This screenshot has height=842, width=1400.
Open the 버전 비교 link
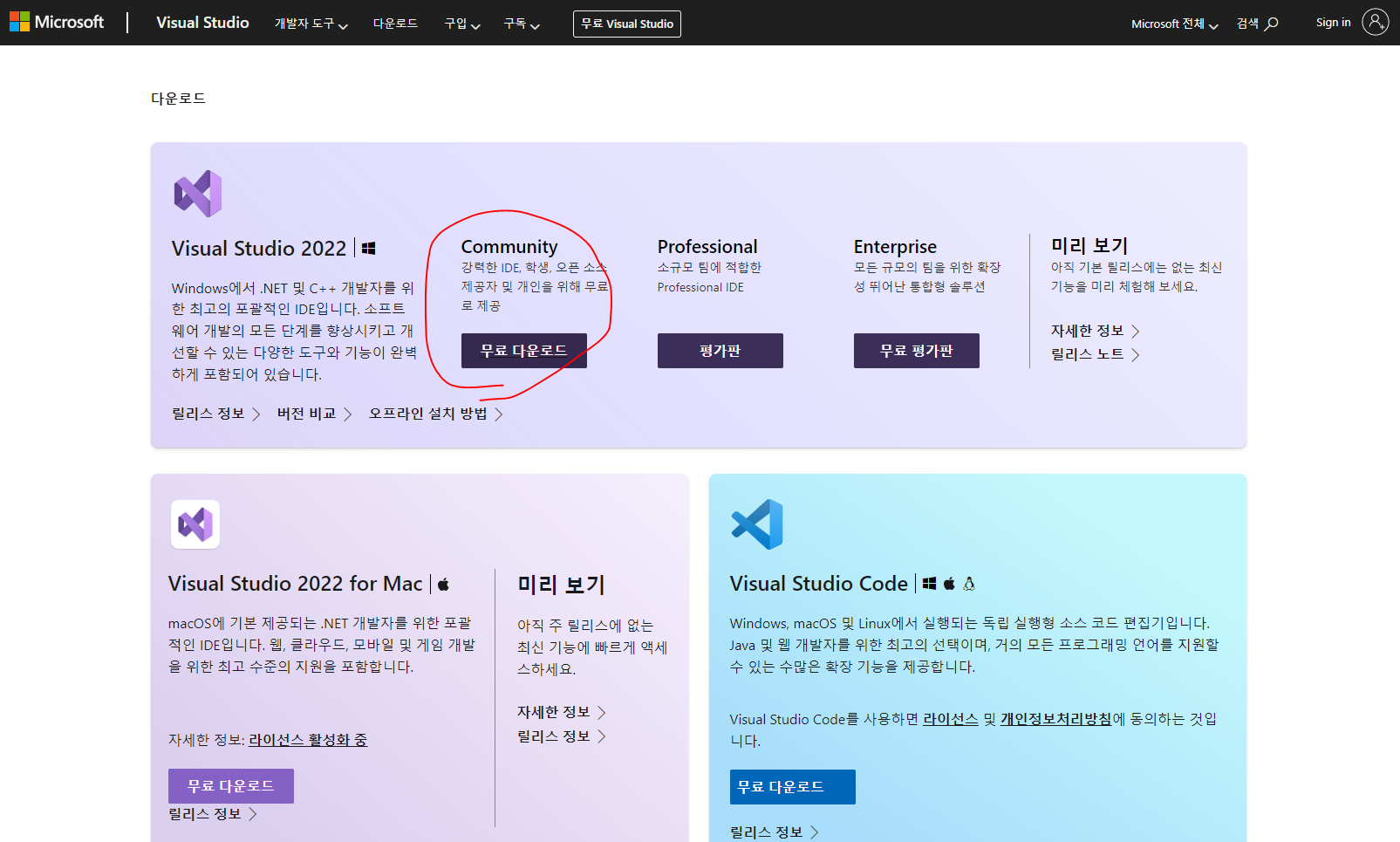coord(314,414)
